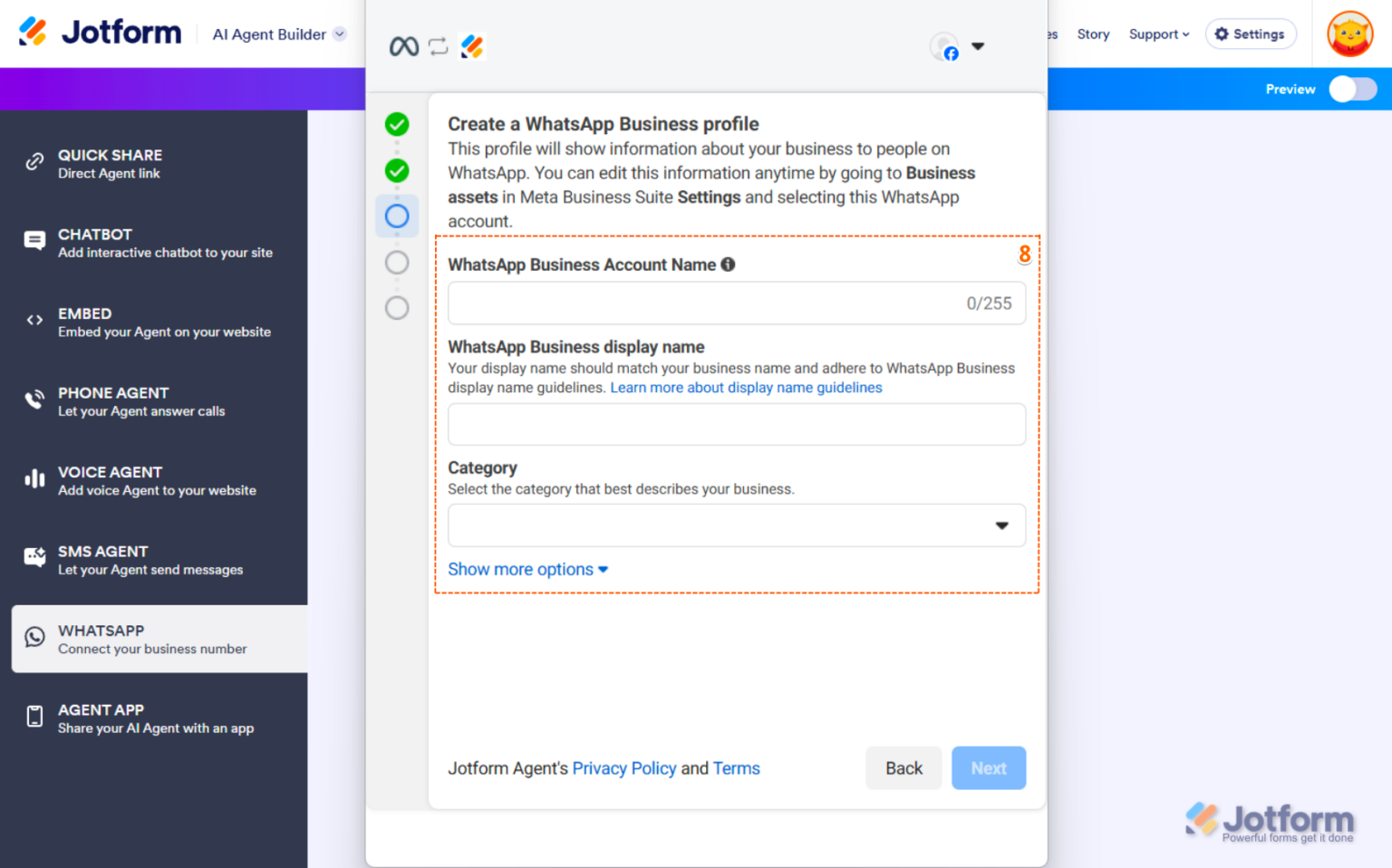Click the info icon beside Account Name
Image resolution: width=1392 pixels, height=868 pixels.
coord(728,265)
